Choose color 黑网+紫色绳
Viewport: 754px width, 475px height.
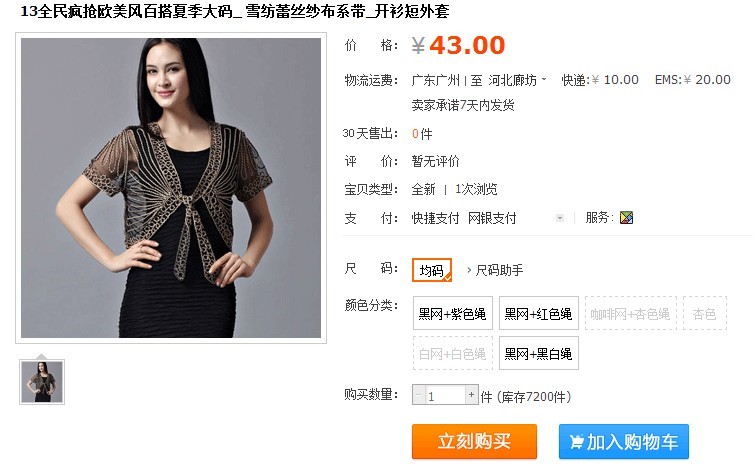click(452, 313)
